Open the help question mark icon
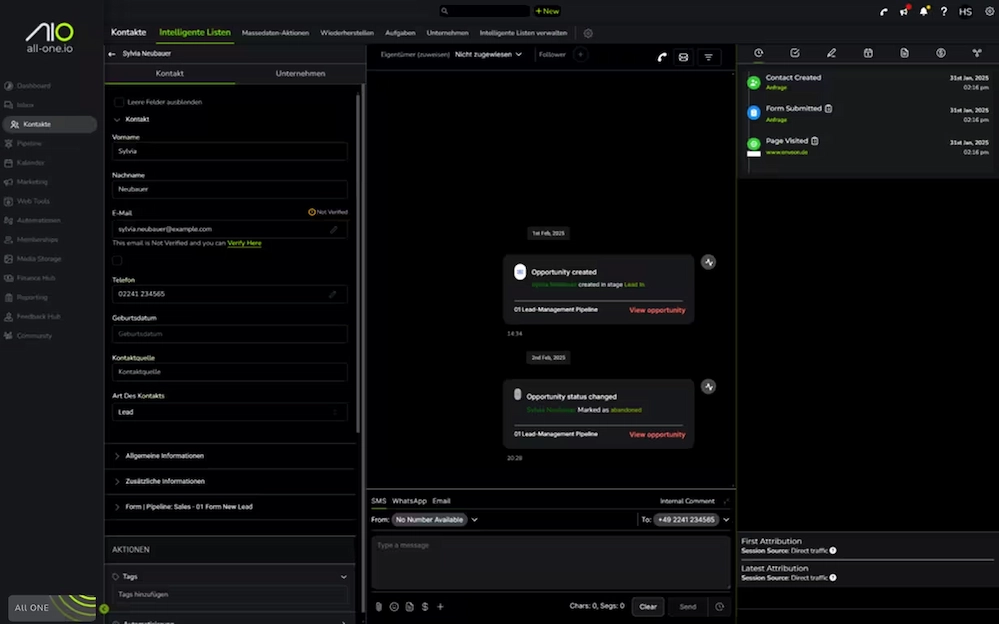Screen dimensions: 999x624 point(944,11)
